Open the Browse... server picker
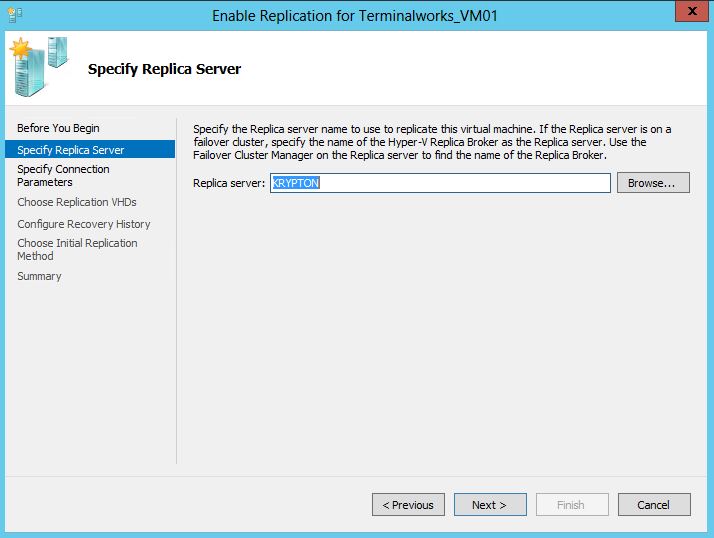This screenshot has height=538, width=714. tap(653, 183)
